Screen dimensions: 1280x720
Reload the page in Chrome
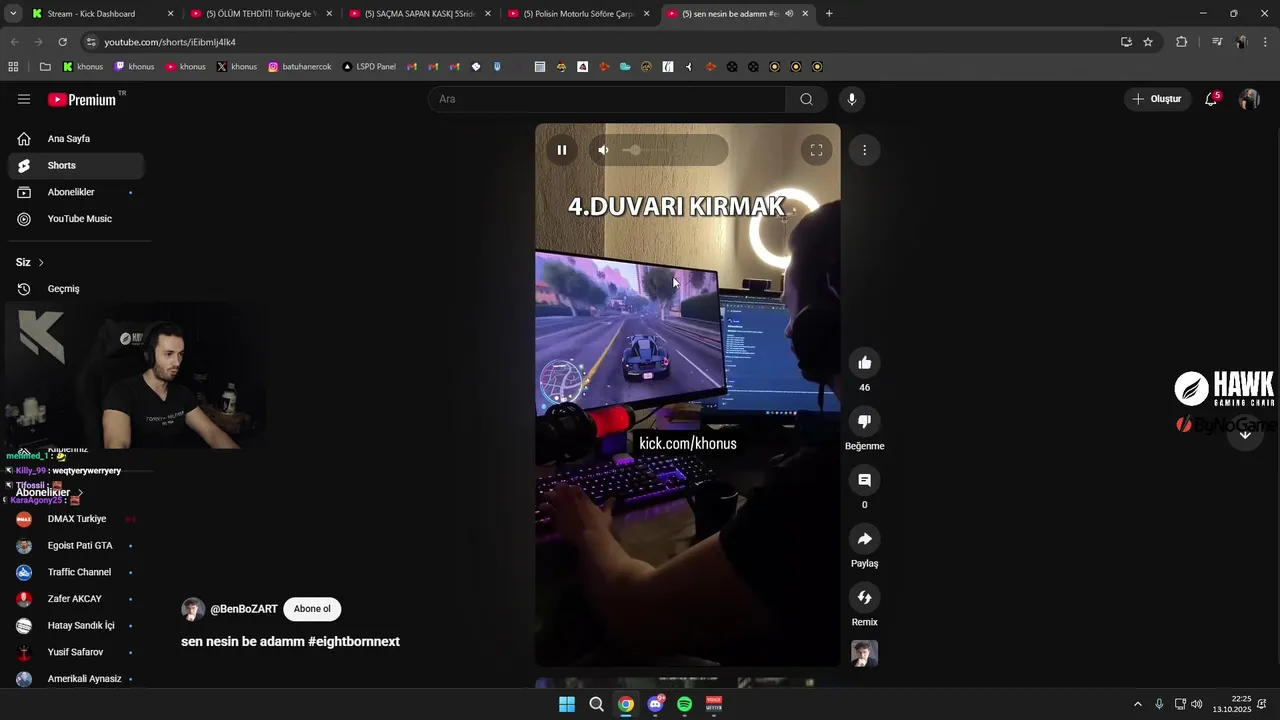click(x=63, y=42)
